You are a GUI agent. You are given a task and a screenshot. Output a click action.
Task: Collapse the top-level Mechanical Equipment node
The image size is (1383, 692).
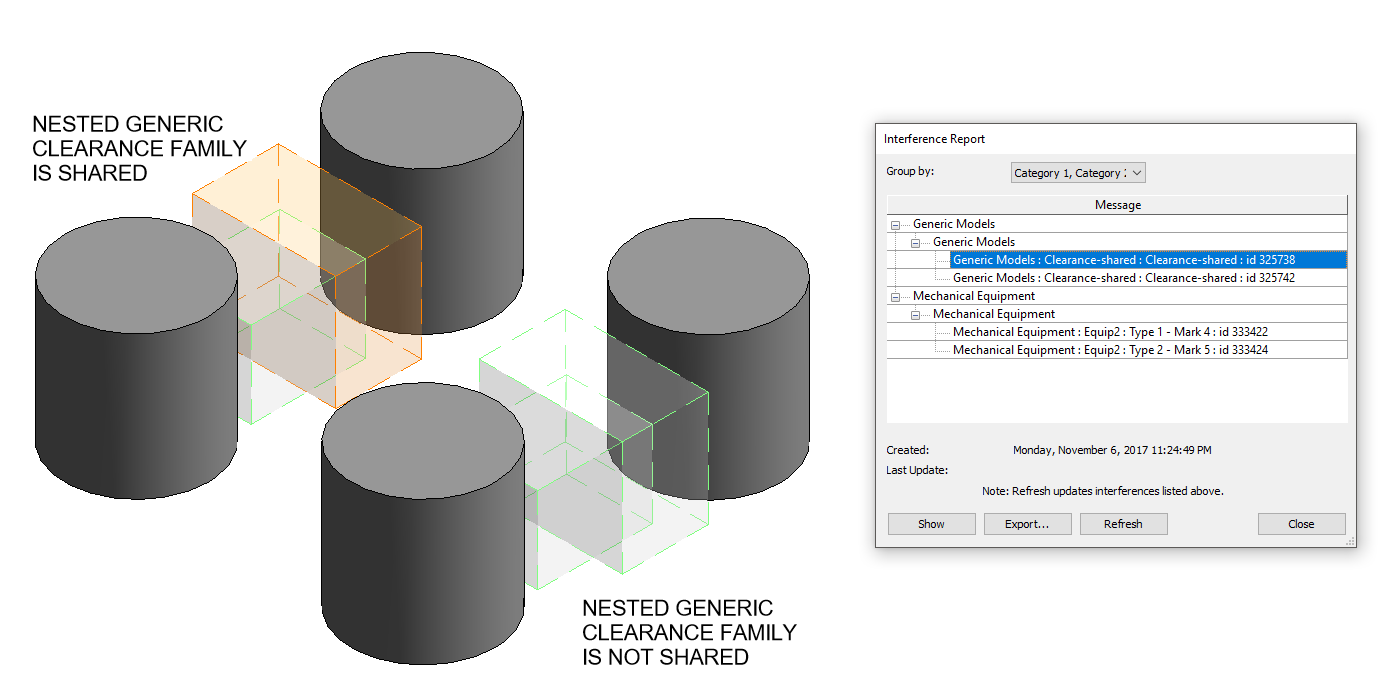pos(895,297)
